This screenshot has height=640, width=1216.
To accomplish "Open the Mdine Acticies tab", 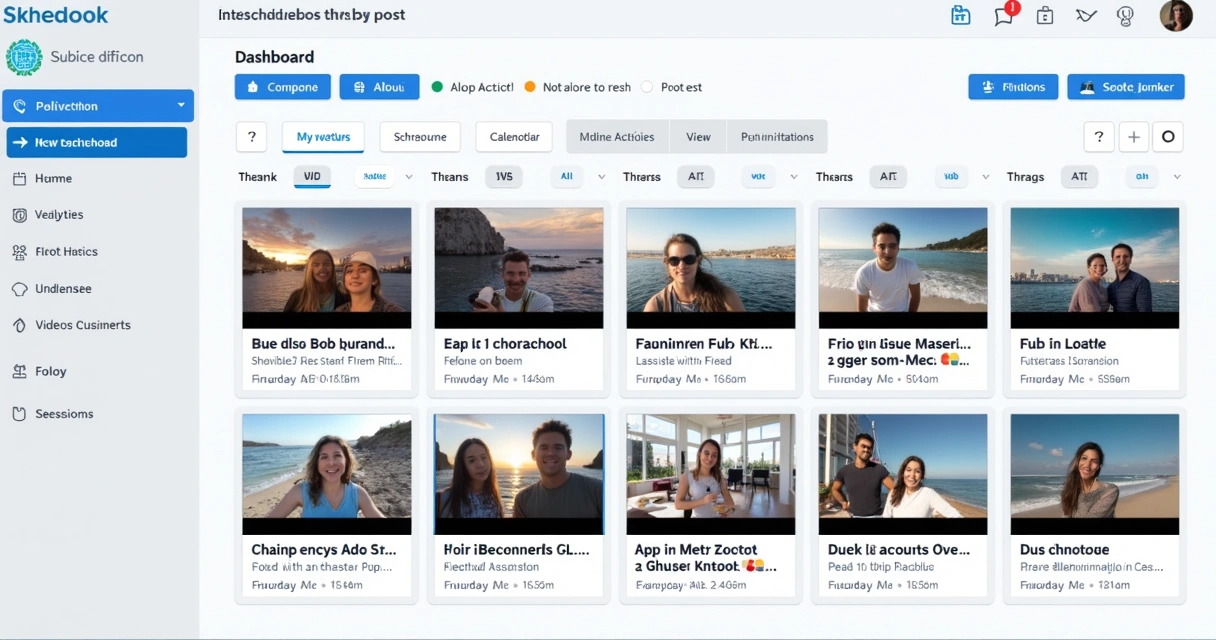I will [617, 136].
